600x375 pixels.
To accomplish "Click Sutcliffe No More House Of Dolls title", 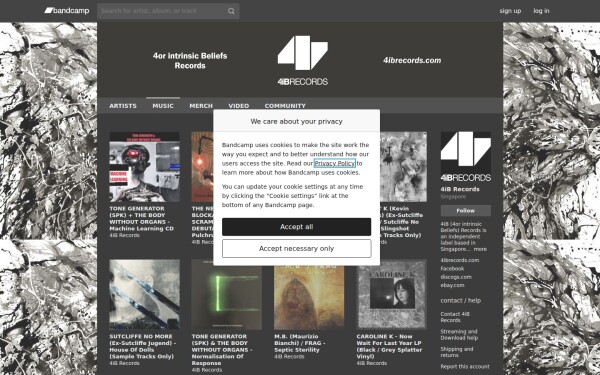I will coord(143,346).
